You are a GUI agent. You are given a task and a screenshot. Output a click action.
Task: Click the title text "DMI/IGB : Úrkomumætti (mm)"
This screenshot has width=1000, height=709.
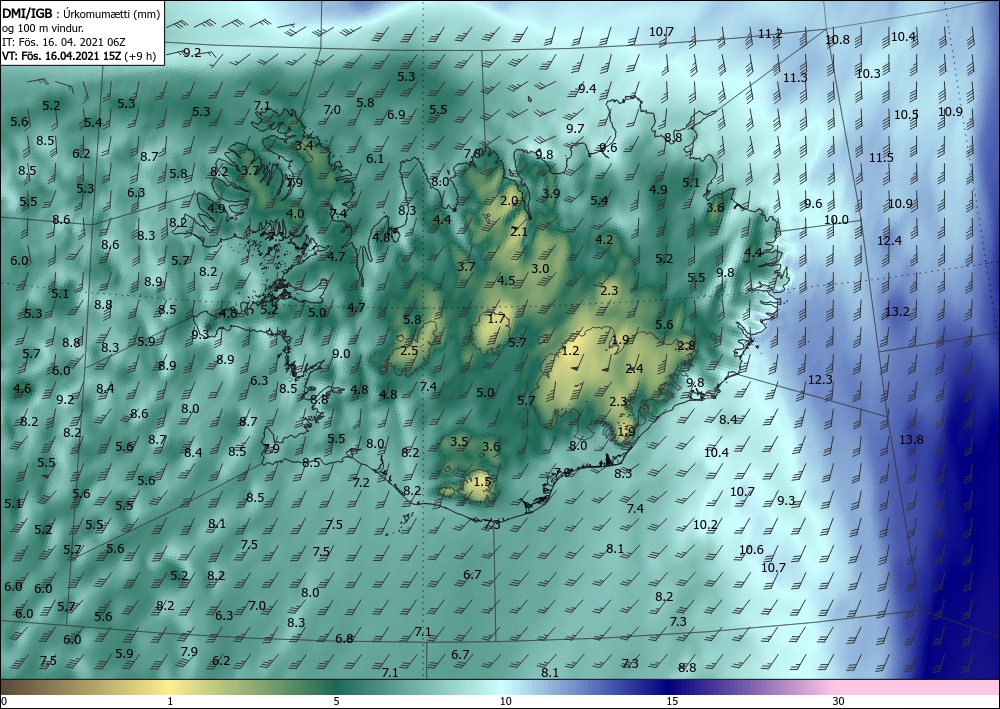[x=80, y=13]
